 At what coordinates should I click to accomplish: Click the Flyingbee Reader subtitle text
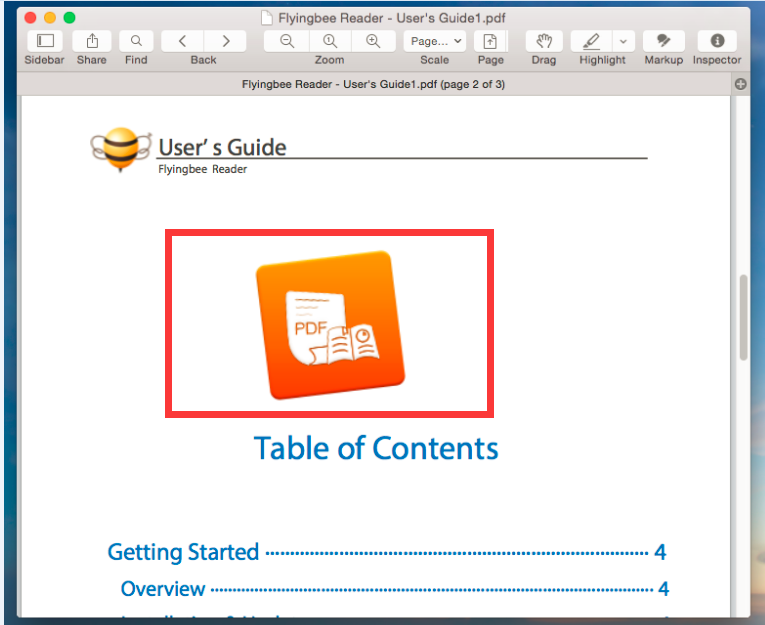[x=202, y=169]
